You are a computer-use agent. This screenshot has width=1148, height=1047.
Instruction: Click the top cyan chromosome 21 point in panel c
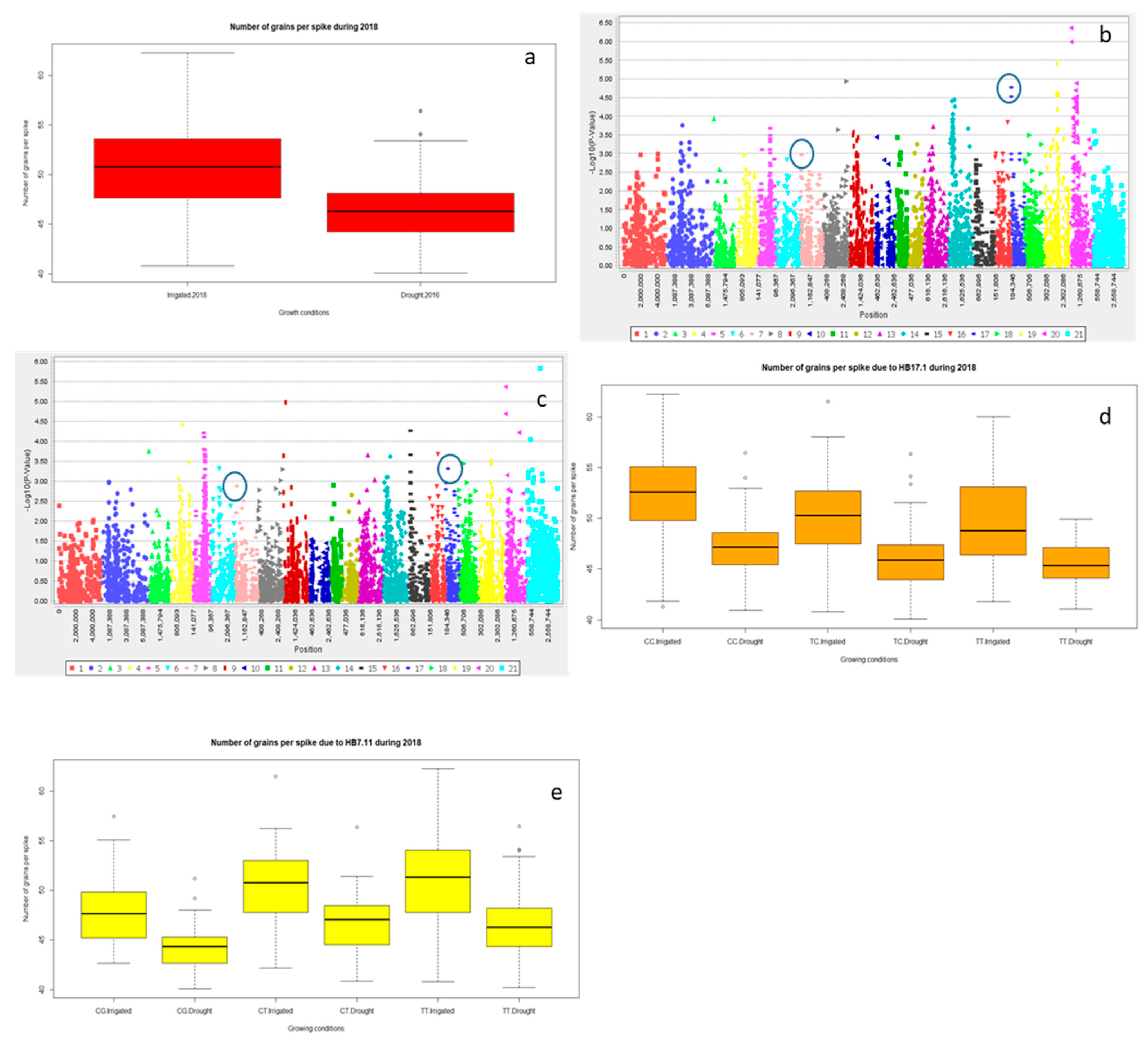(540, 368)
